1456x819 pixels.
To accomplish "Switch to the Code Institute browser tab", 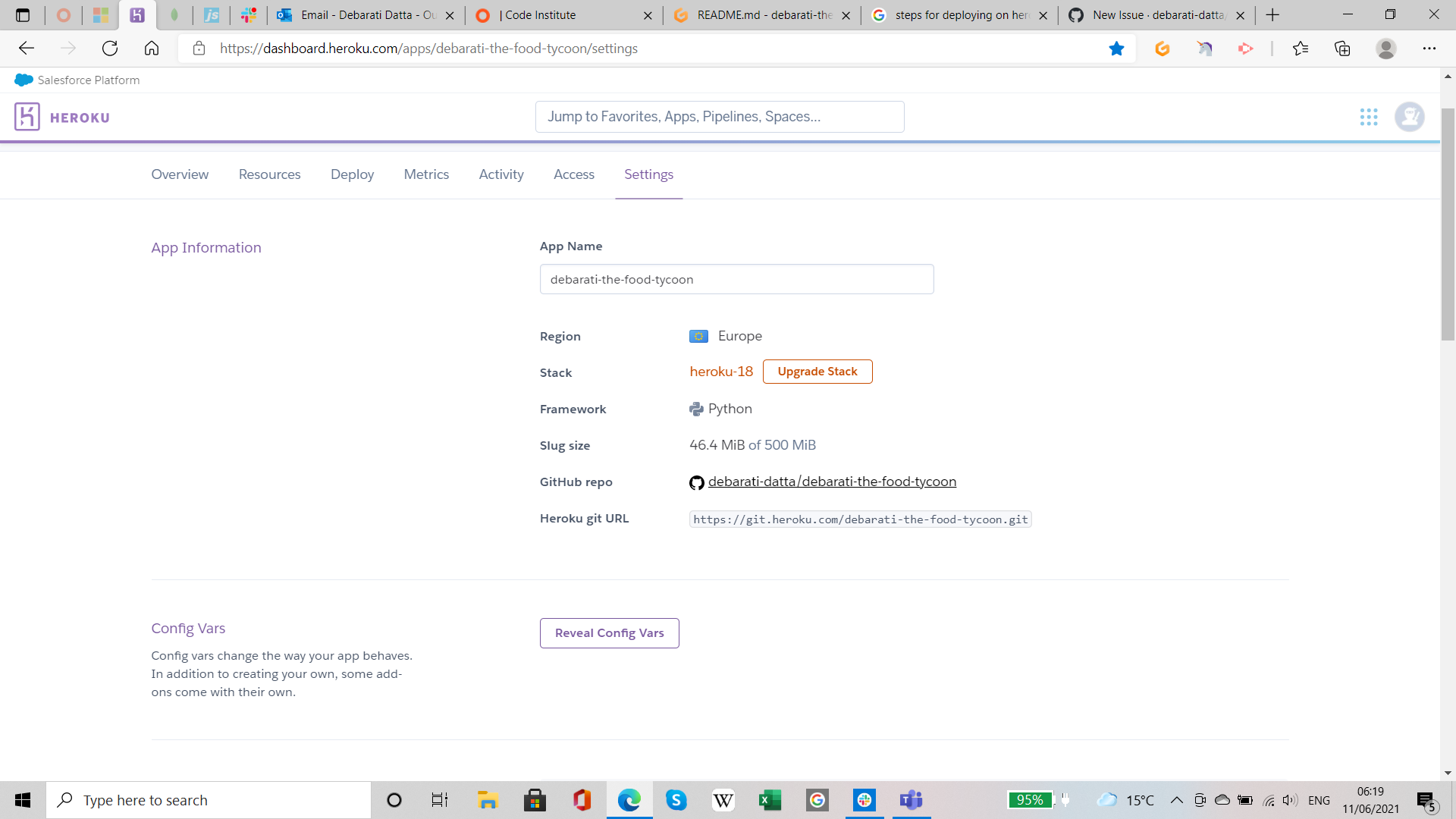I will [561, 15].
